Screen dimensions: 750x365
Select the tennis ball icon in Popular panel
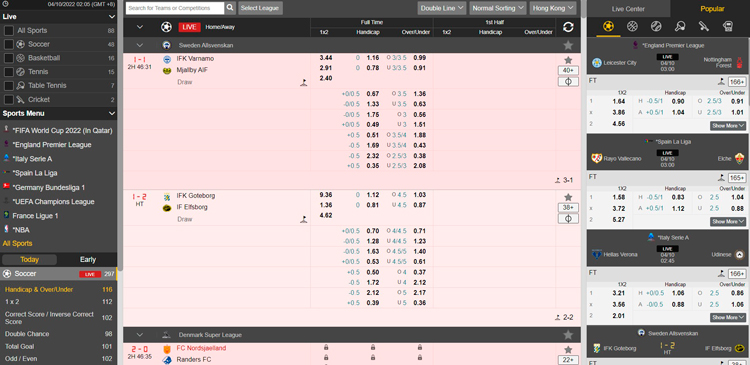(x=656, y=26)
